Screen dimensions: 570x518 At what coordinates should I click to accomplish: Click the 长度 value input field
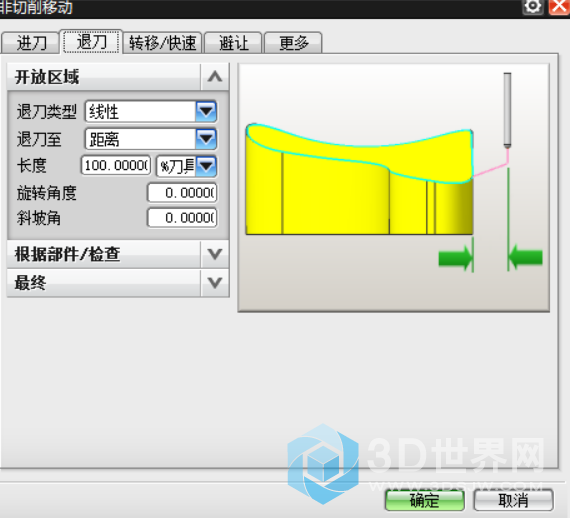[x=116, y=166]
